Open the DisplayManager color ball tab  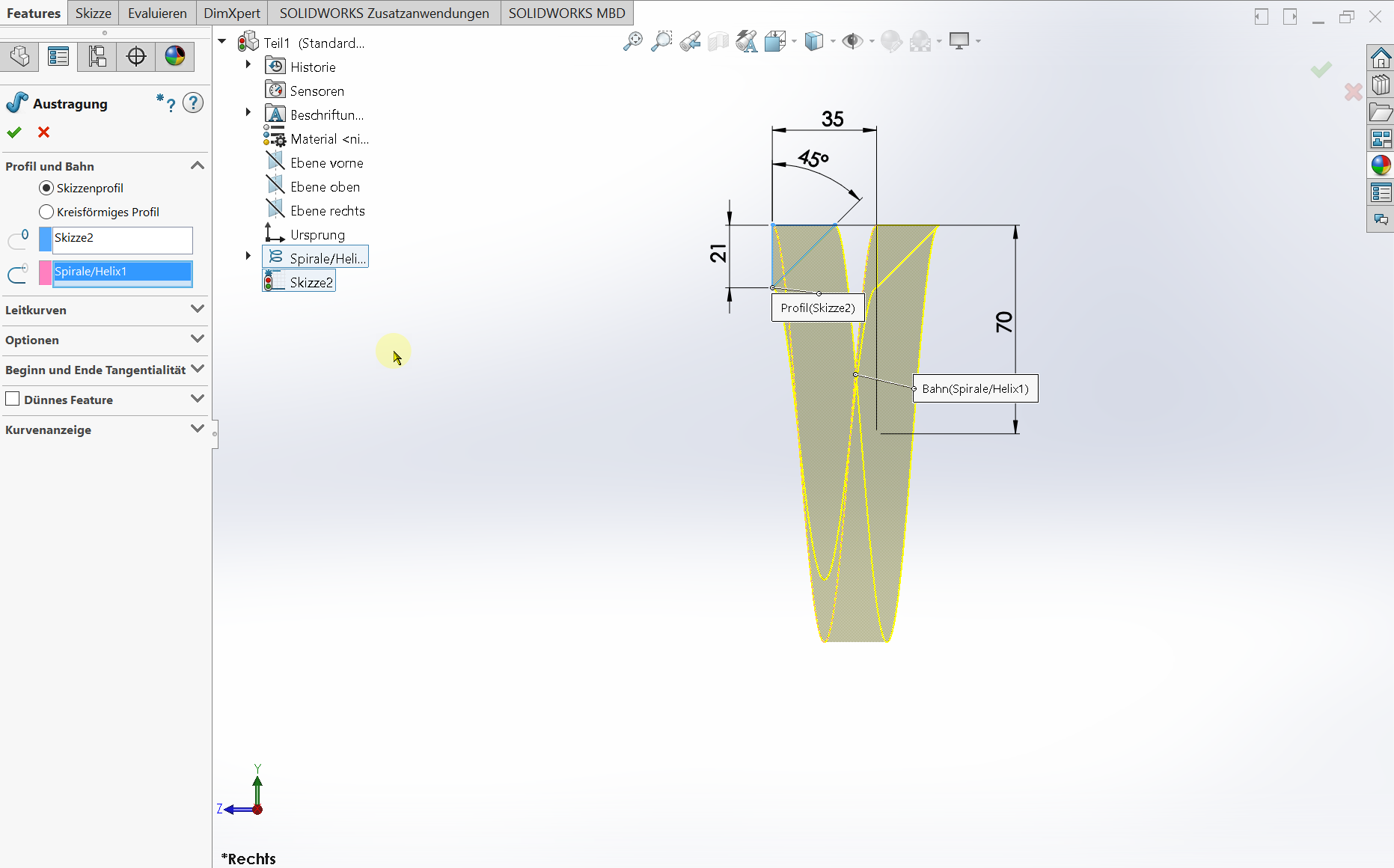tap(175, 56)
